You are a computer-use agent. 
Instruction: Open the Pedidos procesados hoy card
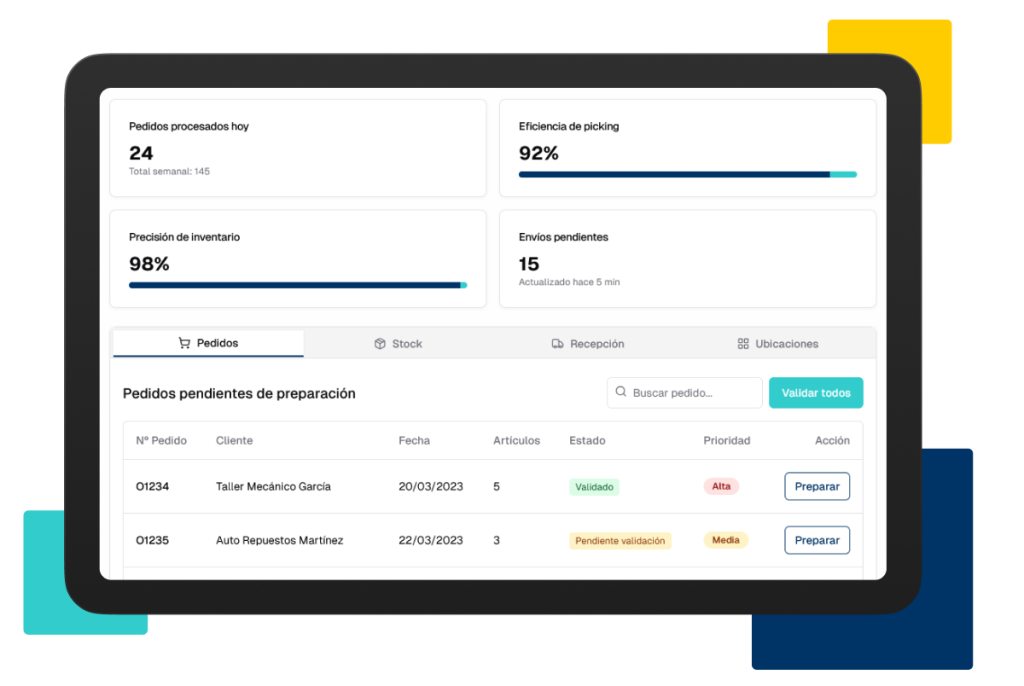297,148
